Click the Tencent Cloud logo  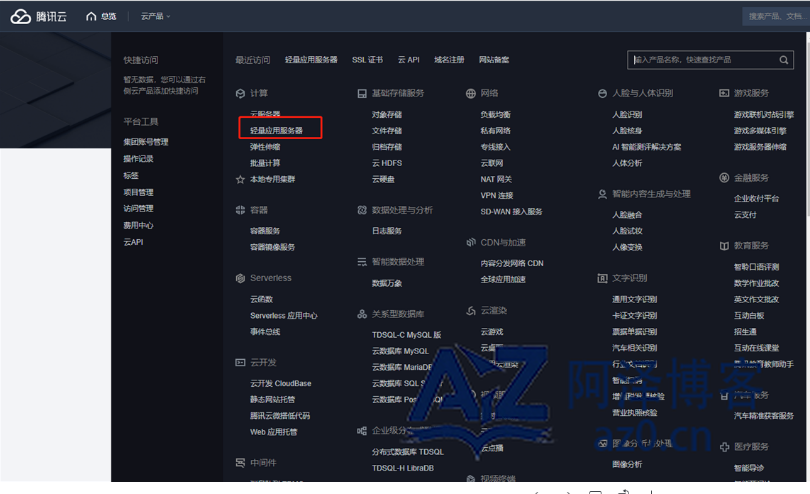[x=39, y=17]
